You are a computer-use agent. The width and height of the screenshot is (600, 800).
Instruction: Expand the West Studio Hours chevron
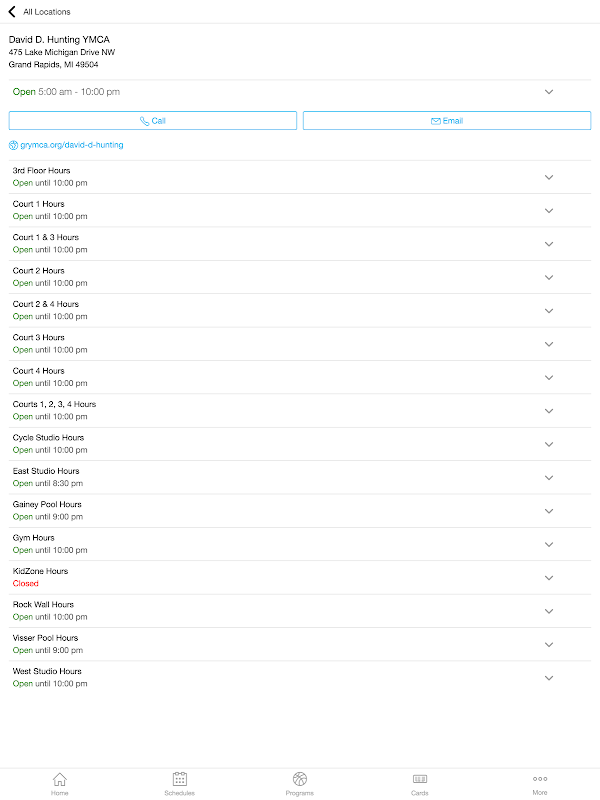(x=549, y=678)
